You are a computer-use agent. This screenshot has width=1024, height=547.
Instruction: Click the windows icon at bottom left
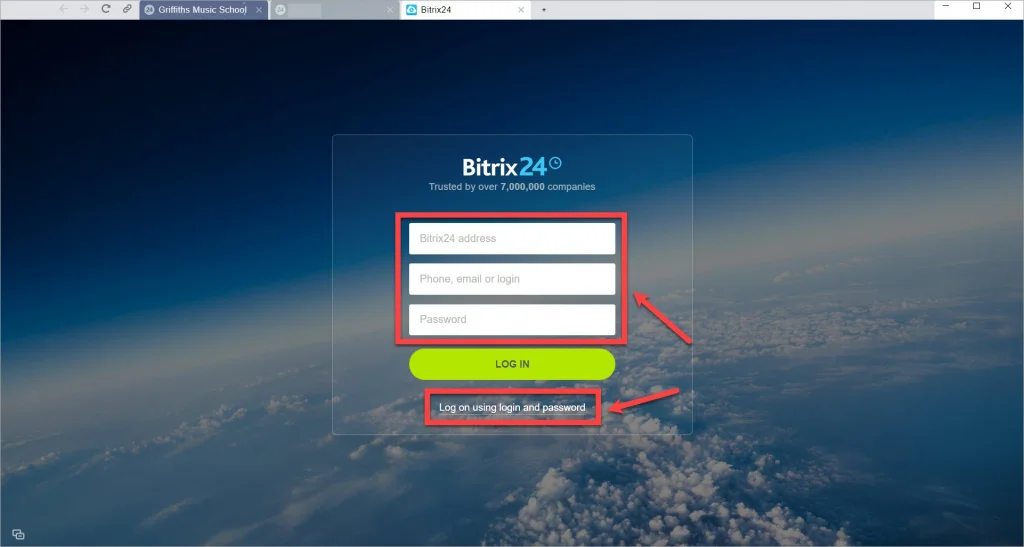point(18,534)
